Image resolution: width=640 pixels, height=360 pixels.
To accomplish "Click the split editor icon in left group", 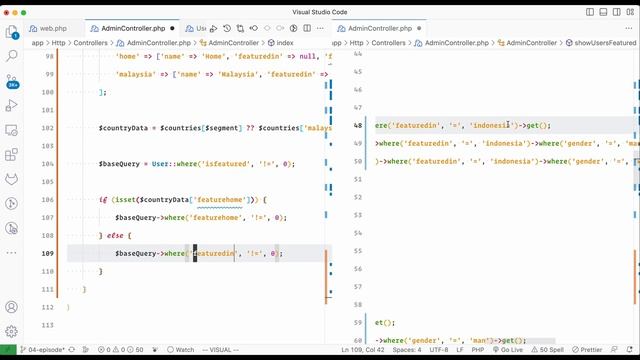I will click(307, 28).
